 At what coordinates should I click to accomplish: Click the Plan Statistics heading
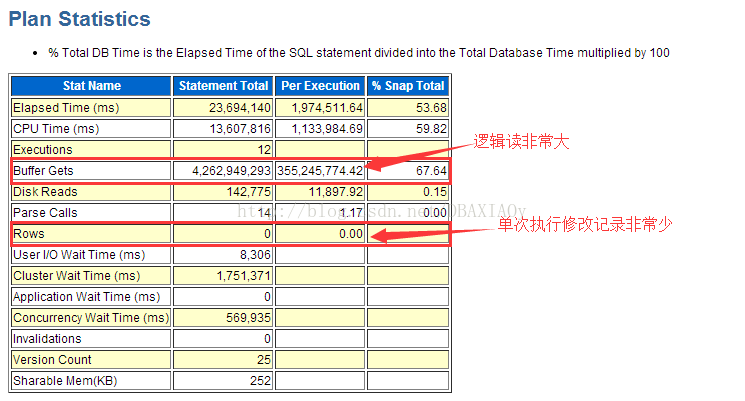click(x=79, y=19)
